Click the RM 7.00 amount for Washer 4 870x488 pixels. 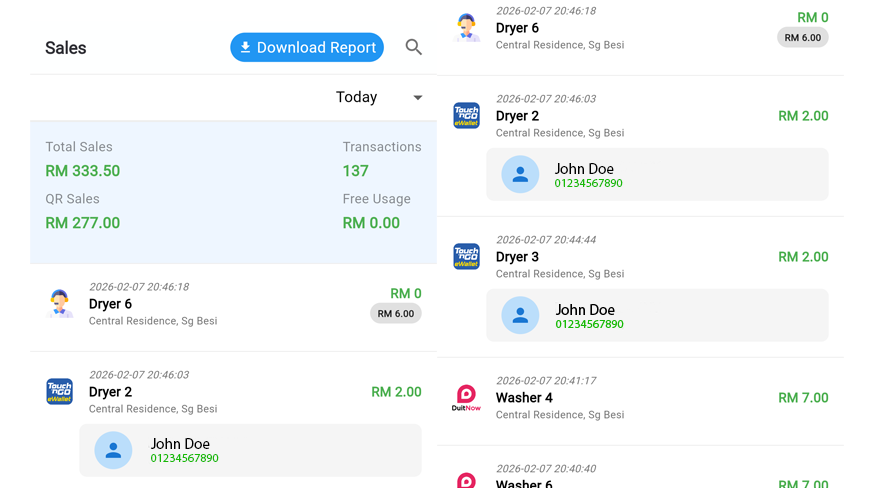(x=803, y=398)
